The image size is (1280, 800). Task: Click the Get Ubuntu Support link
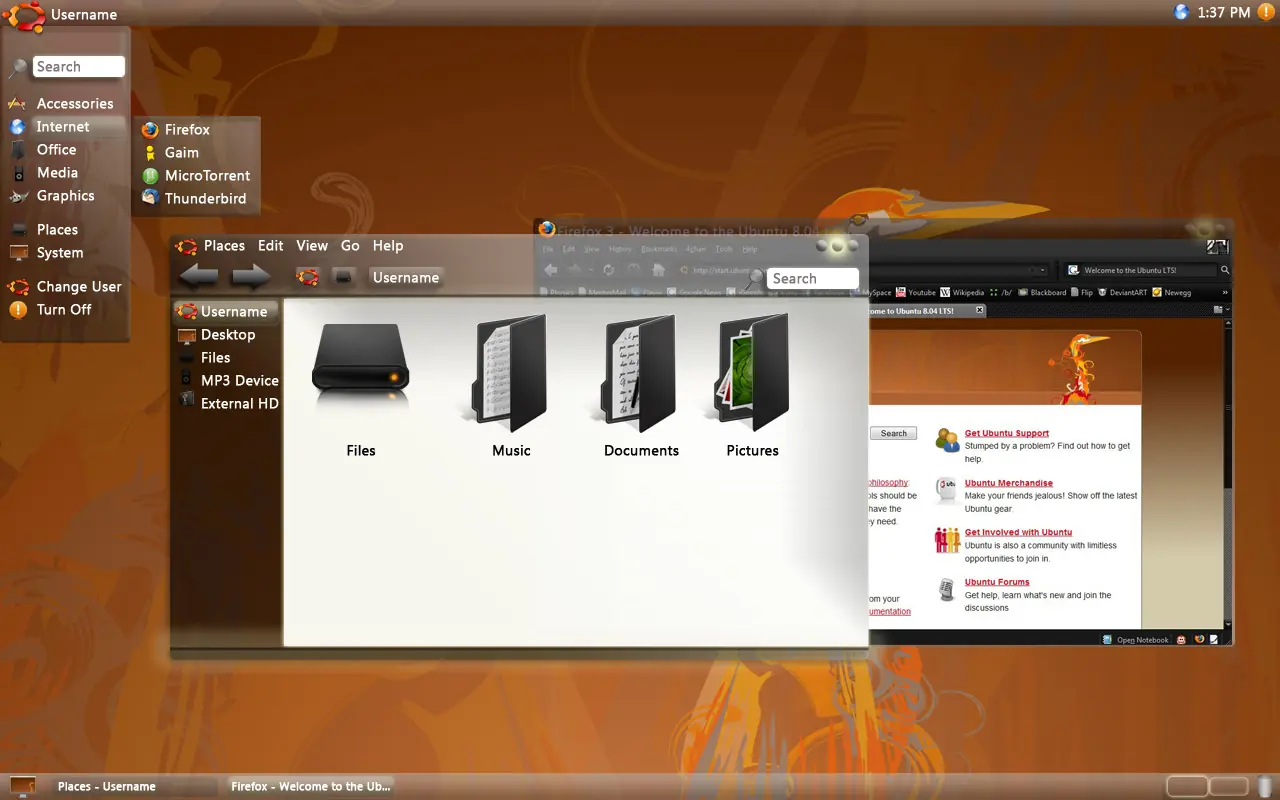1006,433
